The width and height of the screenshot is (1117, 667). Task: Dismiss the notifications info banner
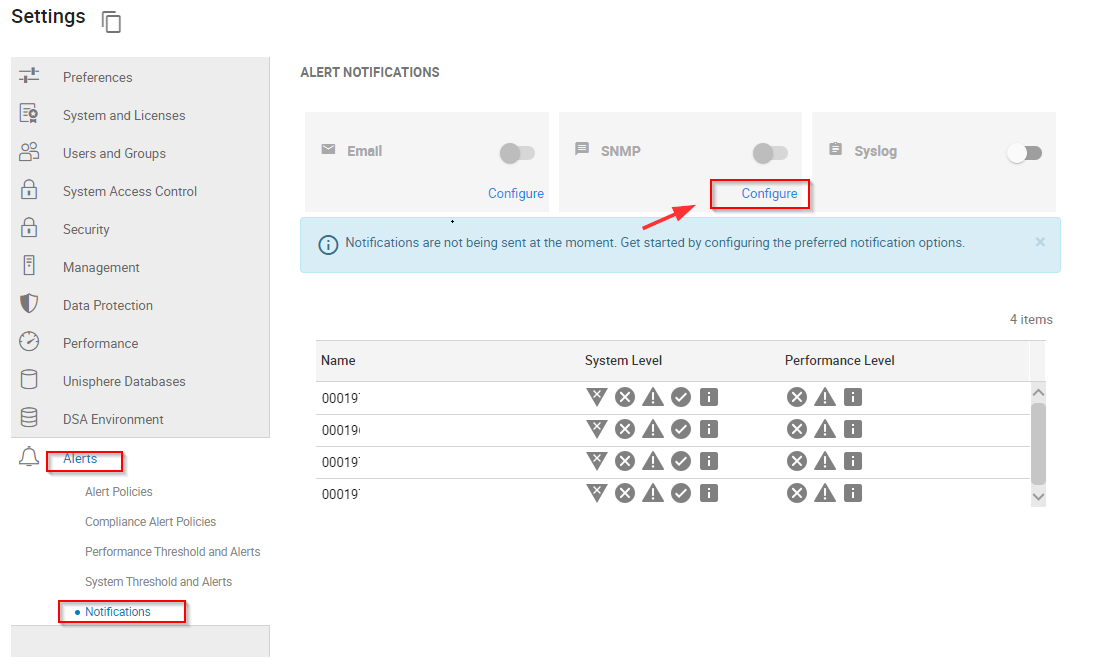click(1040, 242)
